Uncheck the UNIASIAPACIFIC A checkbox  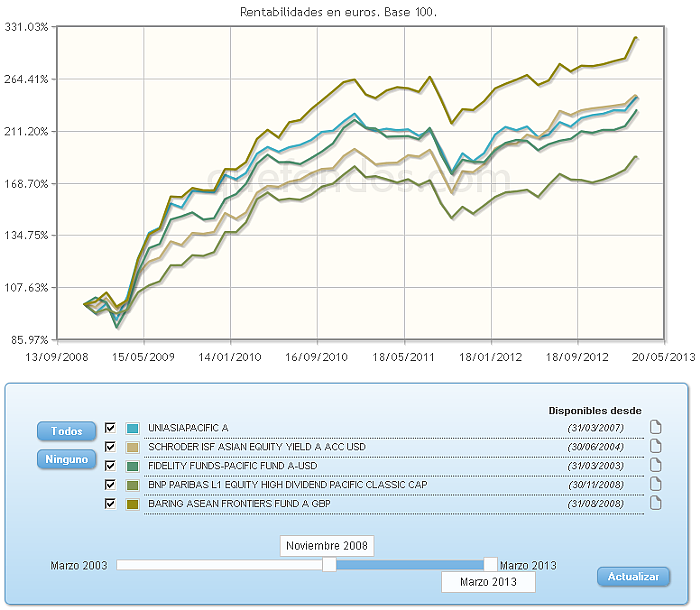[x=110, y=428]
